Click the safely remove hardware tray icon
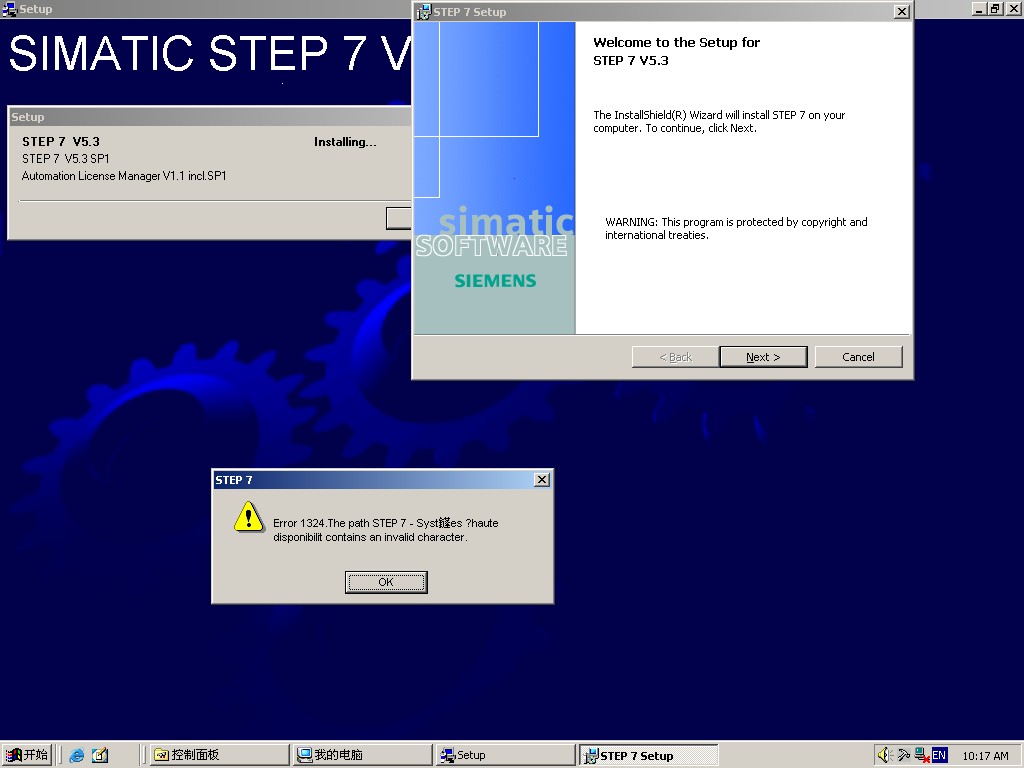This screenshot has width=1024, height=768. point(904,756)
